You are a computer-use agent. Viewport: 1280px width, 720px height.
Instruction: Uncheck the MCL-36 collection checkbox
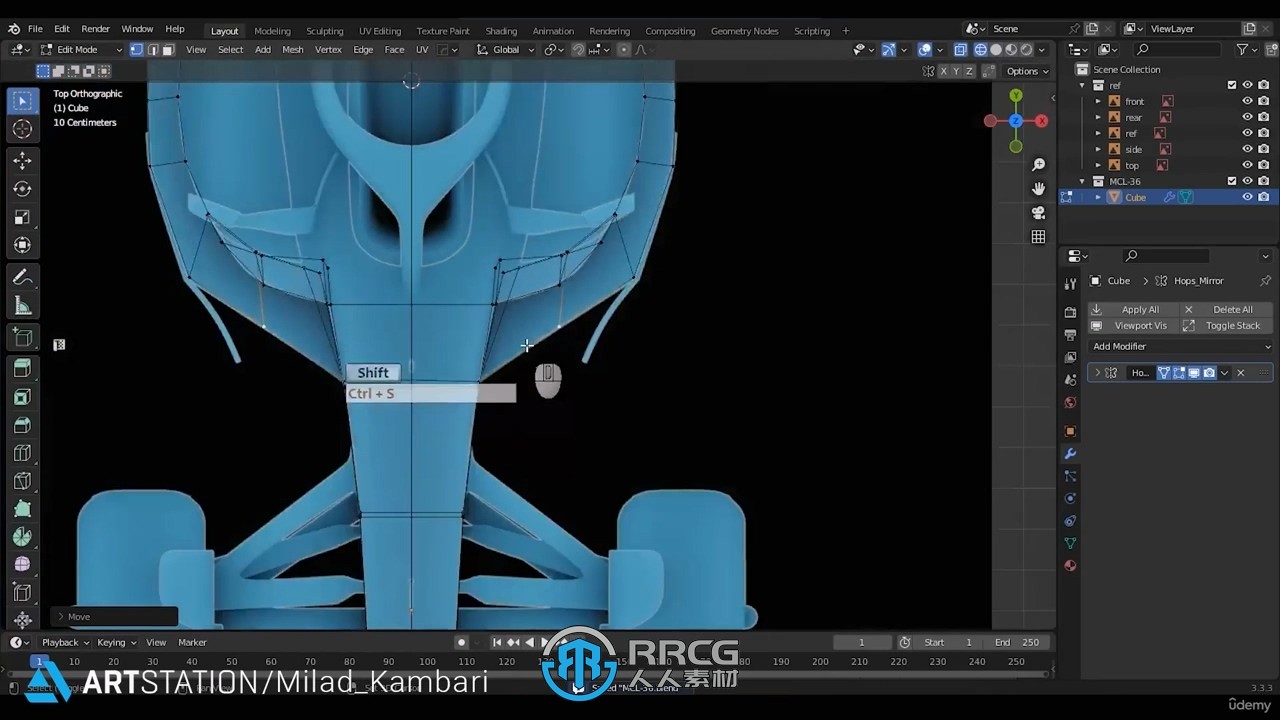(1232, 181)
